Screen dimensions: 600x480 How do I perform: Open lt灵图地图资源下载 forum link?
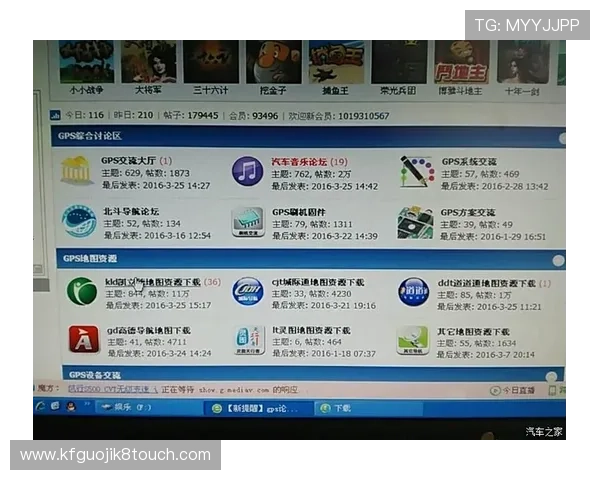311,330
